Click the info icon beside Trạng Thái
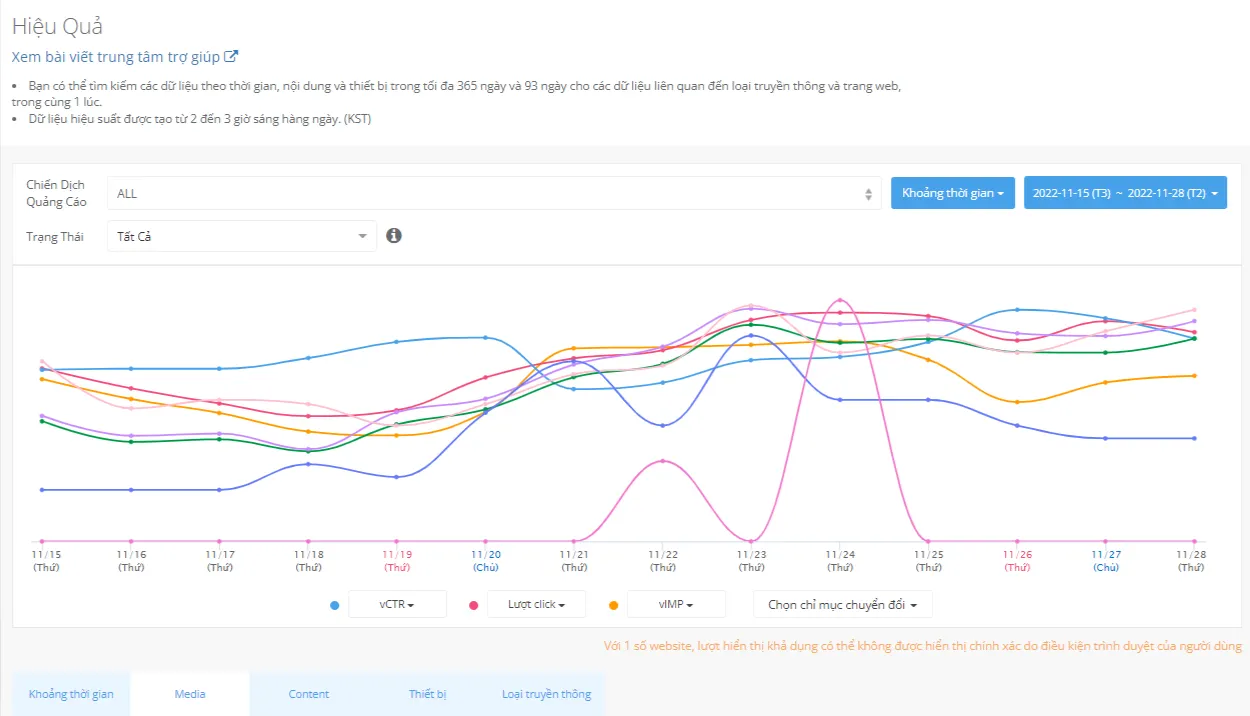 pyautogui.click(x=394, y=235)
